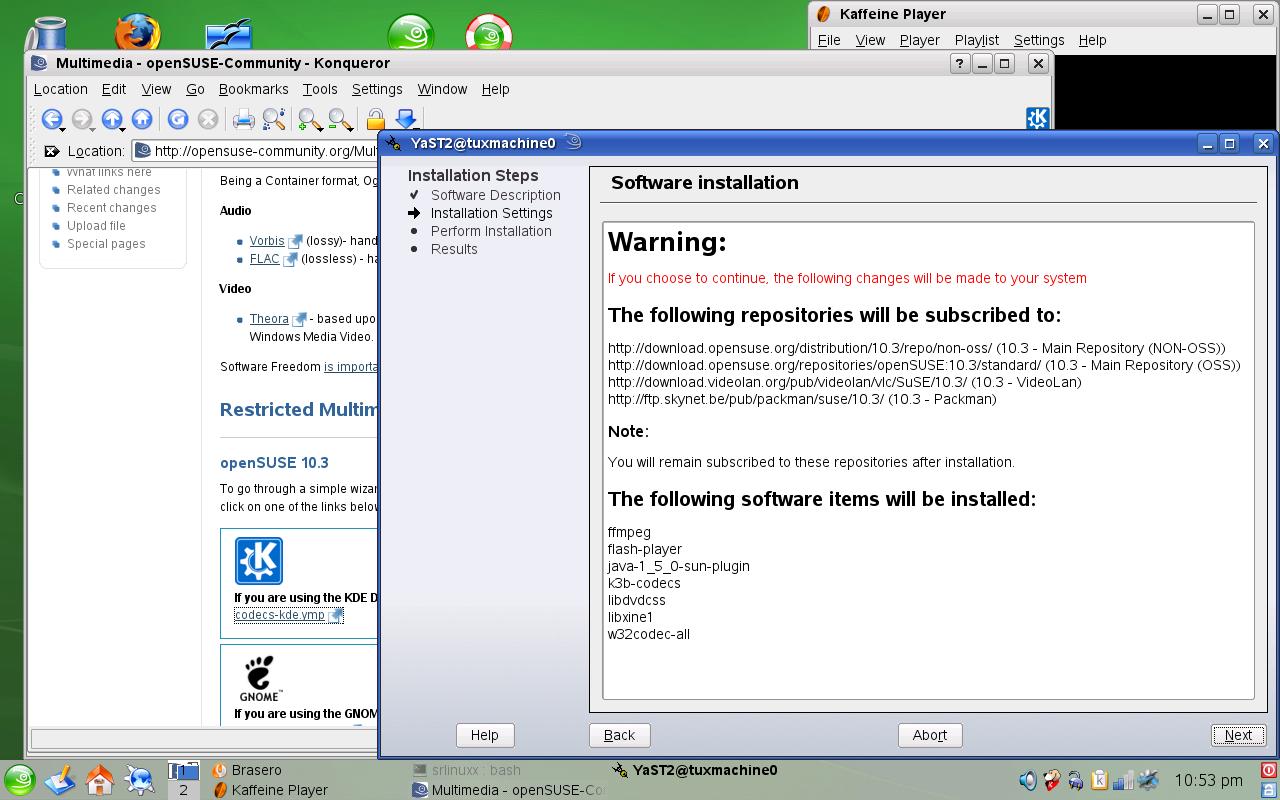This screenshot has width=1280, height=800.
Task: Click the VideoLan repository URL line
Action: [x=845, y=382]
